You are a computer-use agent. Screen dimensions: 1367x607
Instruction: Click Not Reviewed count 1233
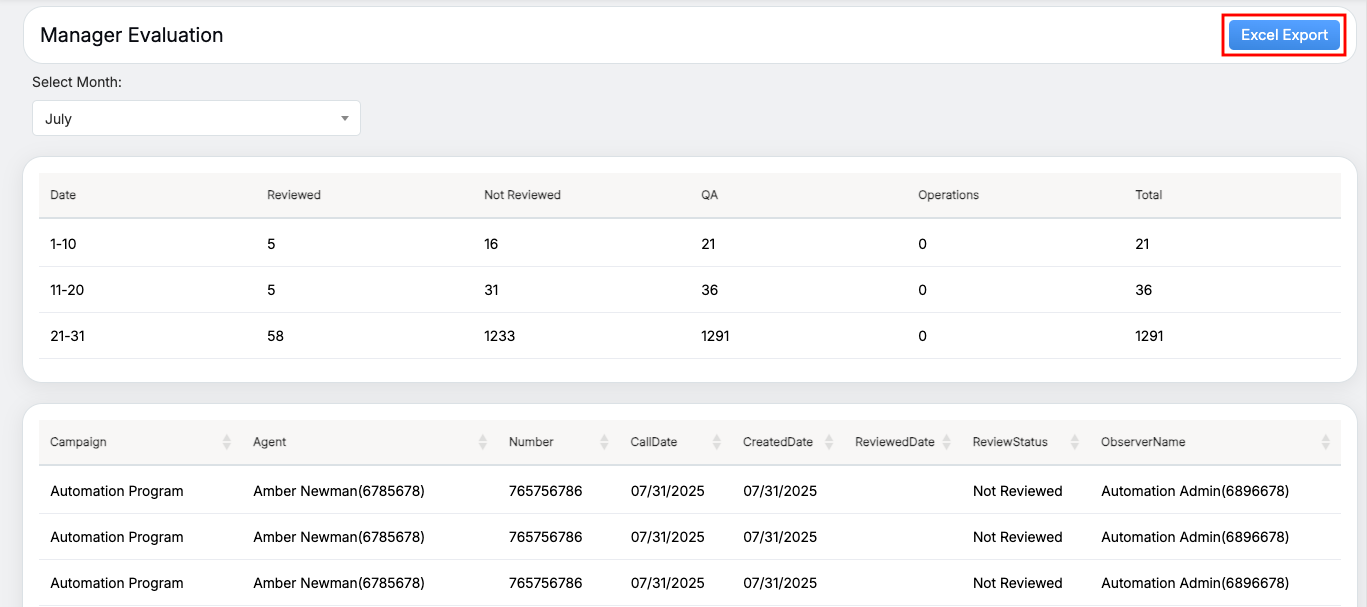click(x=499, y=336)
